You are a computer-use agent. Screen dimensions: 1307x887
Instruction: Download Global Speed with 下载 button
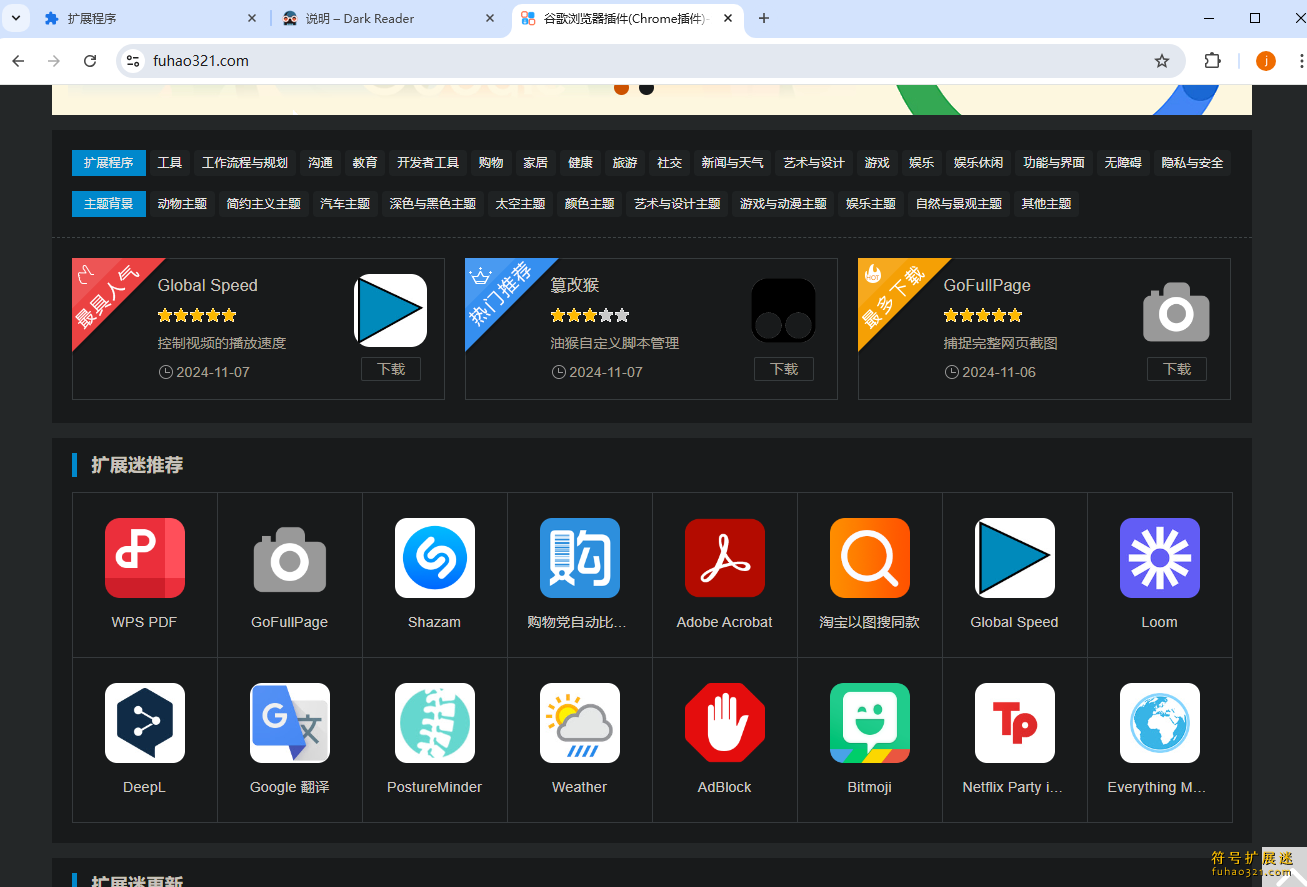coord(391,369)
